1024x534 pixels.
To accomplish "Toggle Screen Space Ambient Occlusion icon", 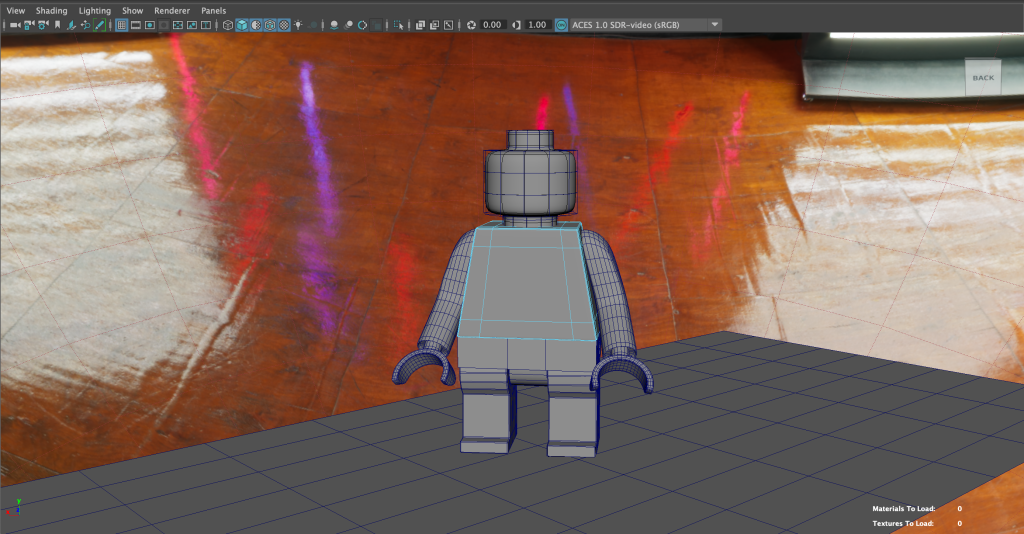I will tap(334, 25).
